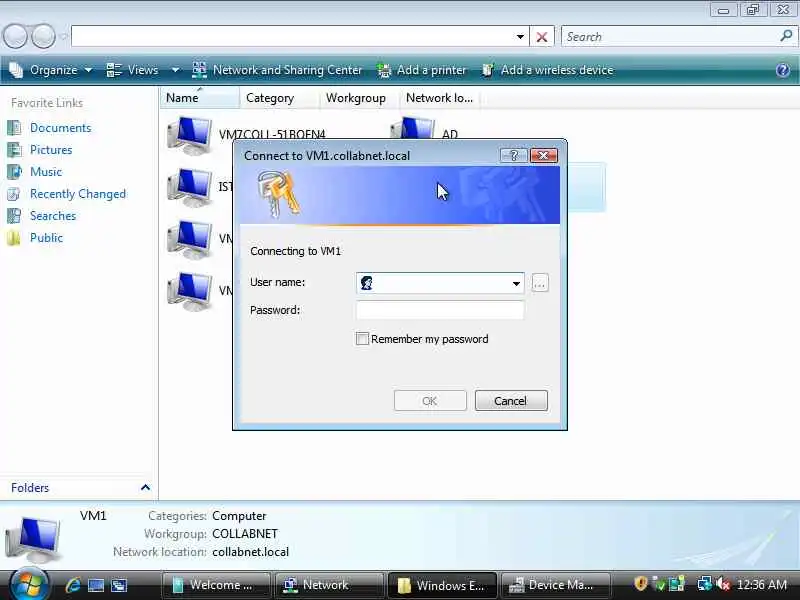Click Switch between windows quick launch icon

119,585
